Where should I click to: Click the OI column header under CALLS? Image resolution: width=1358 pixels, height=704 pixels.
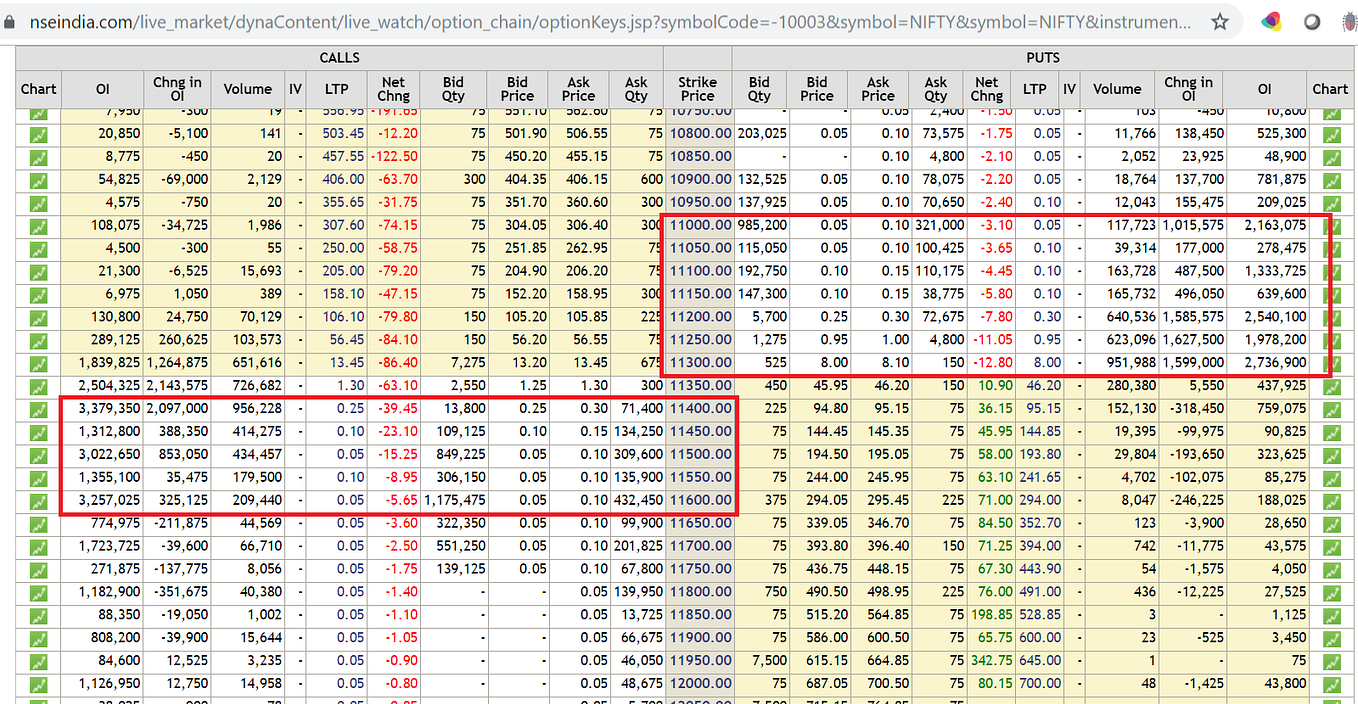coord(103,89)
